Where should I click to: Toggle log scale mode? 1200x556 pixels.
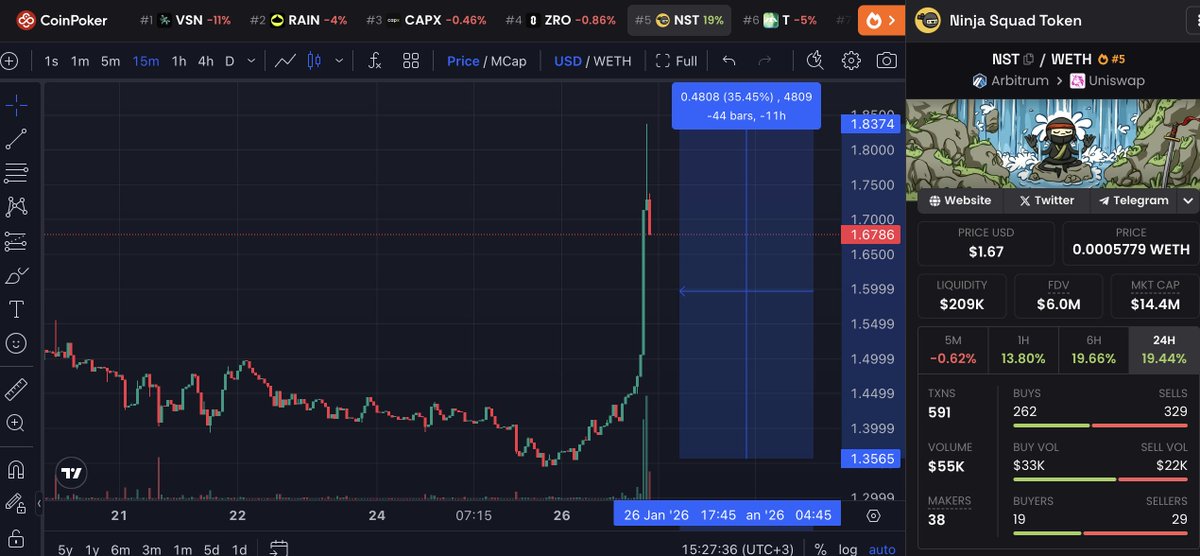tap(847, 549)
